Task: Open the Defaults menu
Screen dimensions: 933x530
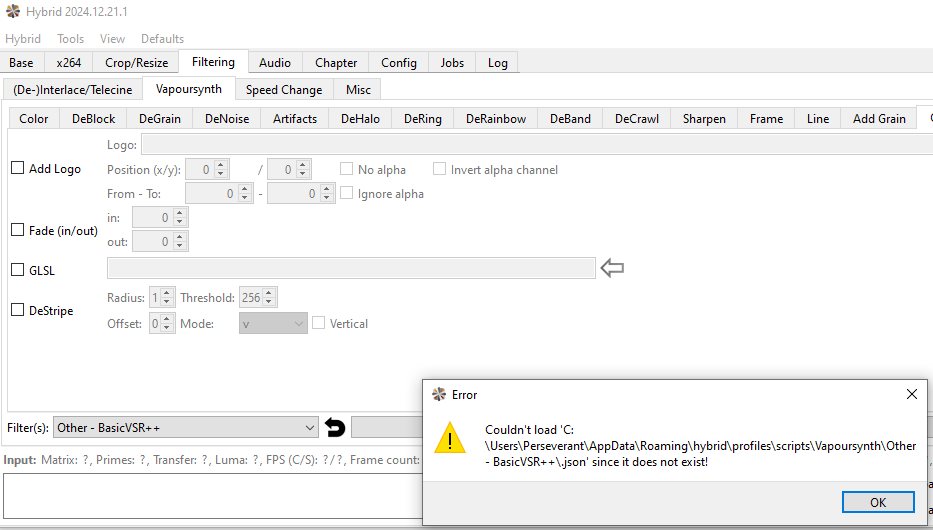Action: (x=162, y=38)
